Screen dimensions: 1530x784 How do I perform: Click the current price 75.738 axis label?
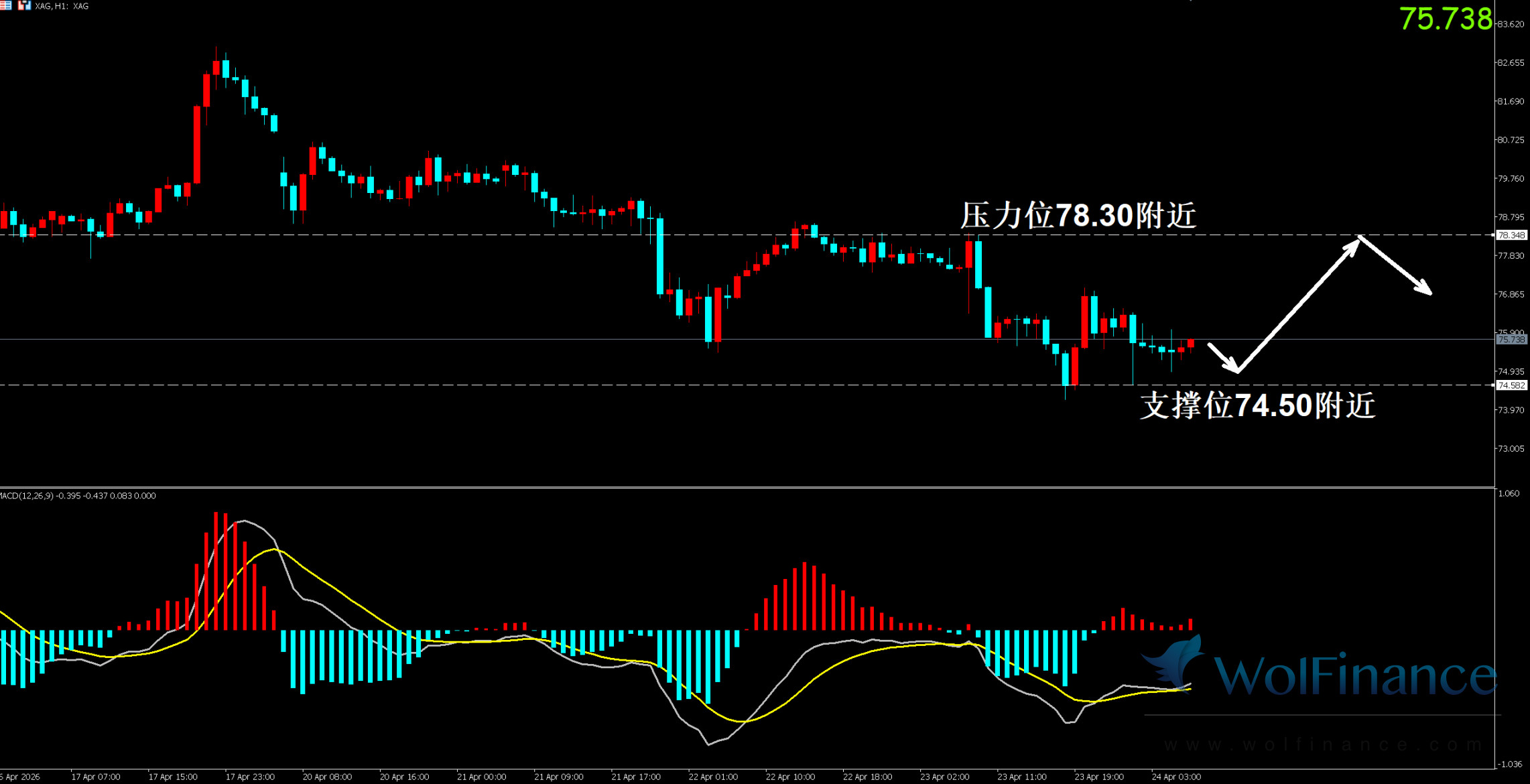[1511, 340]
